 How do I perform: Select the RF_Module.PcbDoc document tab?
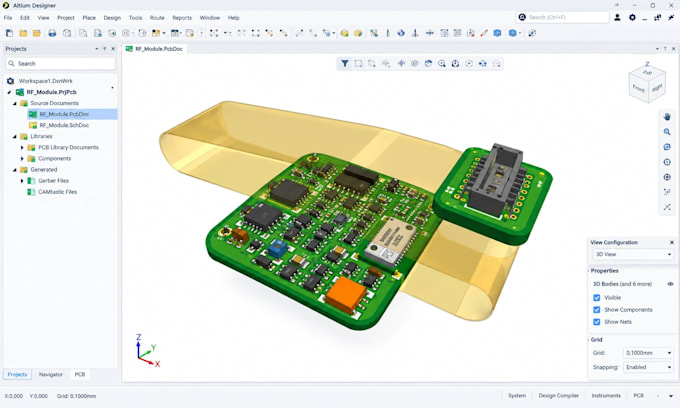click(154, 49)
